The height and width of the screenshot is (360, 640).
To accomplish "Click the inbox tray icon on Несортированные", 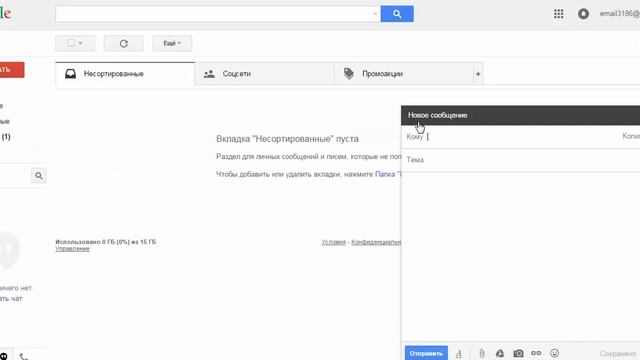I will 71,74.
